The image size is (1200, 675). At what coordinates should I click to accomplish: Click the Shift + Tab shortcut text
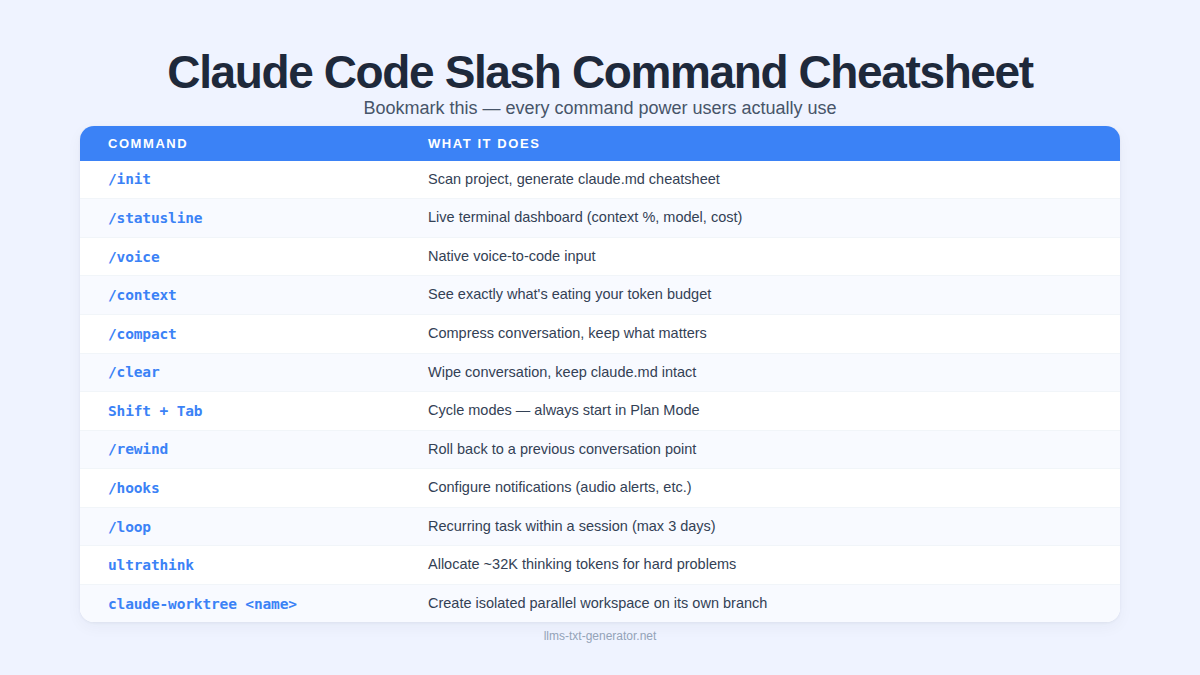click(155, 411)
